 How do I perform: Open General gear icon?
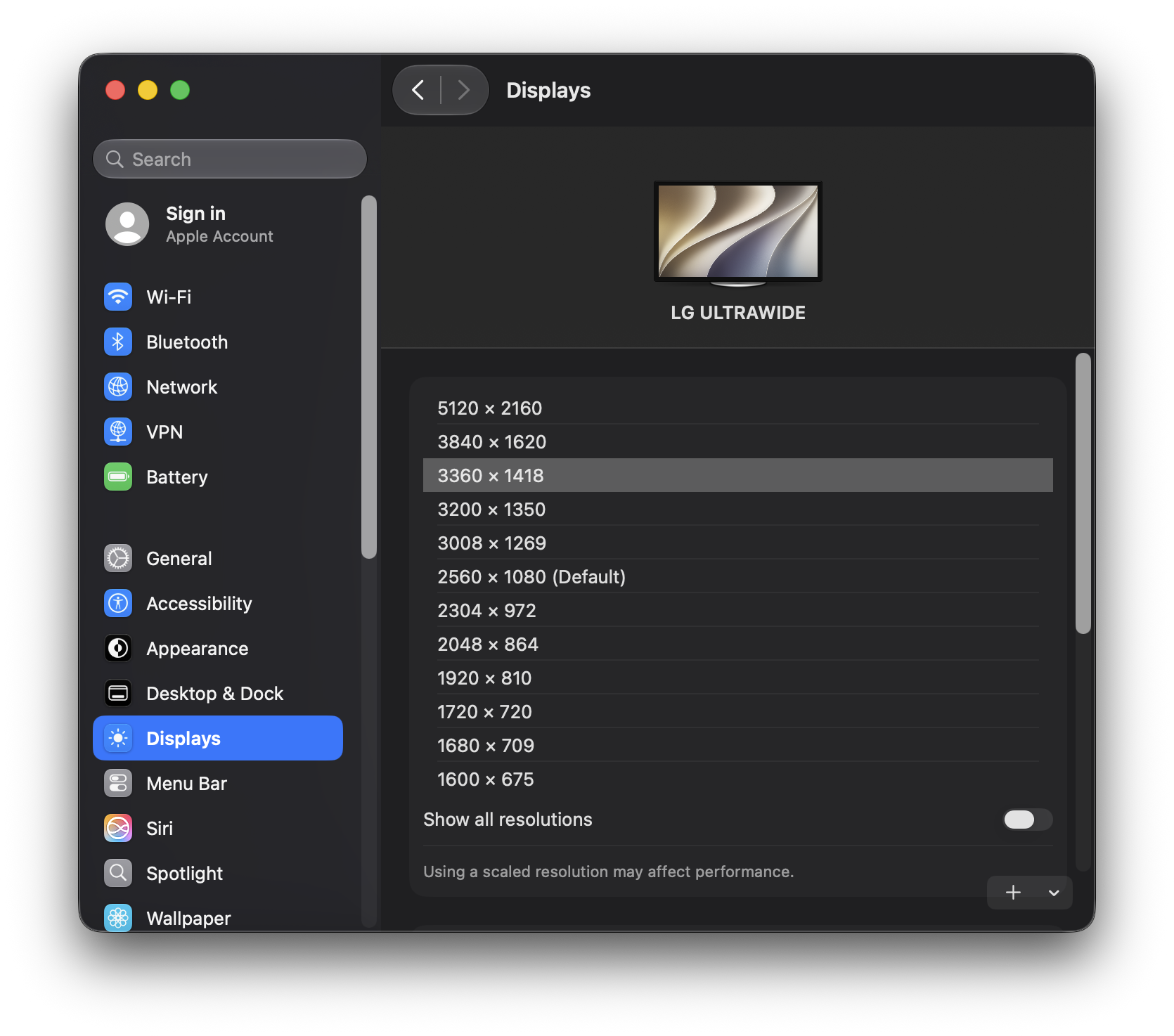click(x=118, y=558)
